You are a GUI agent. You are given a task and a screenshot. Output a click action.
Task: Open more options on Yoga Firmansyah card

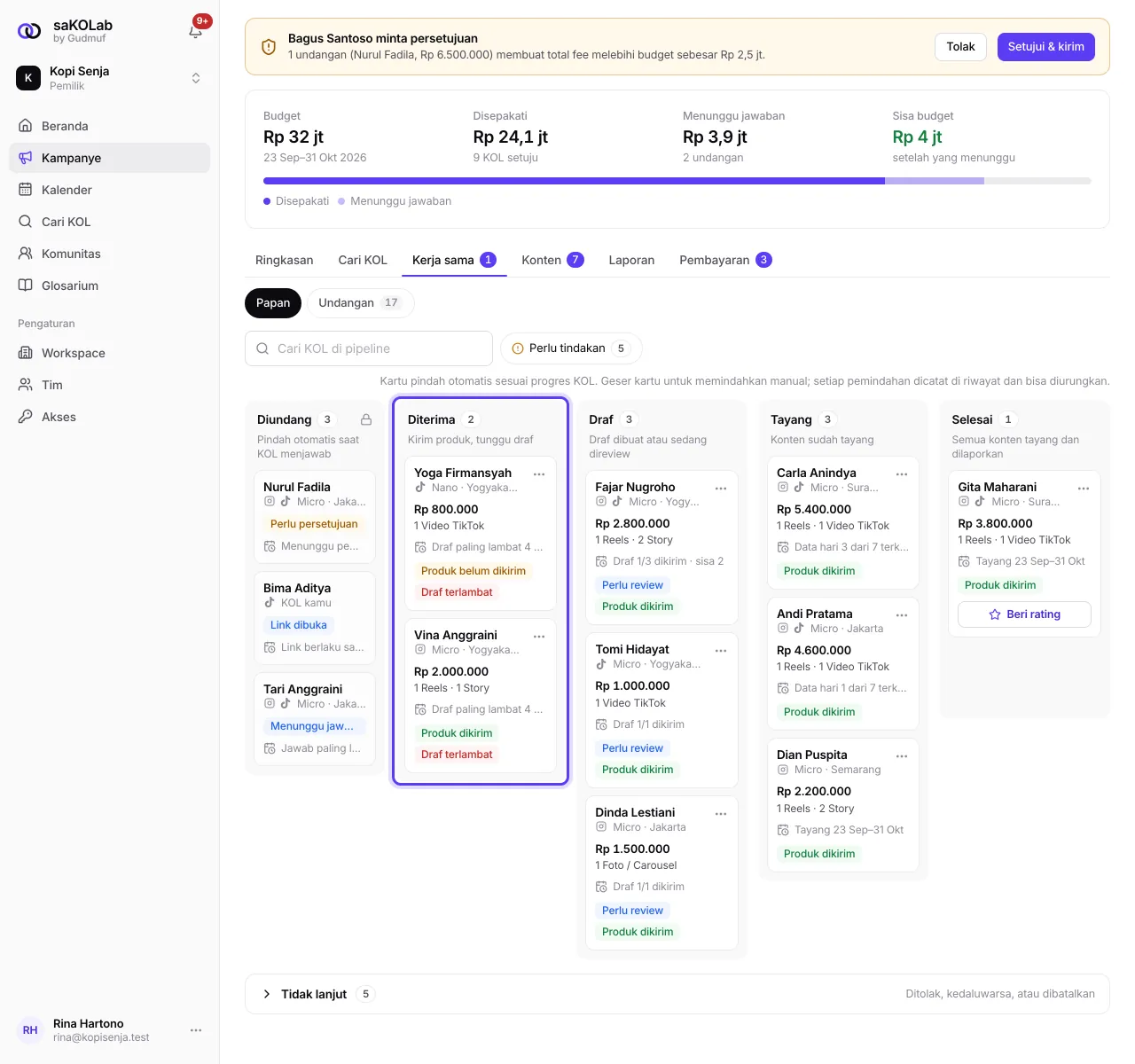pos(539,474)
